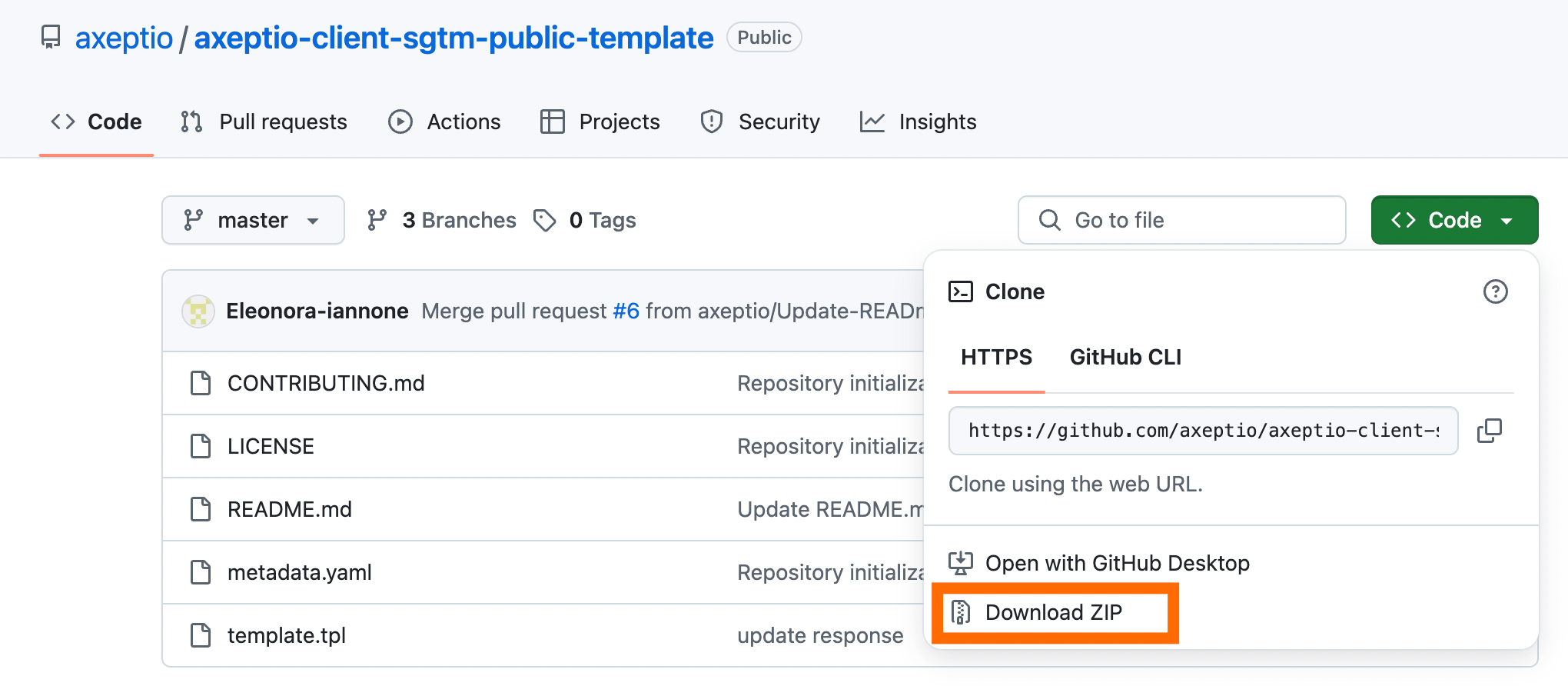Copy the clone URL to clipboard
Screen dimensions: 1568x686
click(x=1490, y=431)
